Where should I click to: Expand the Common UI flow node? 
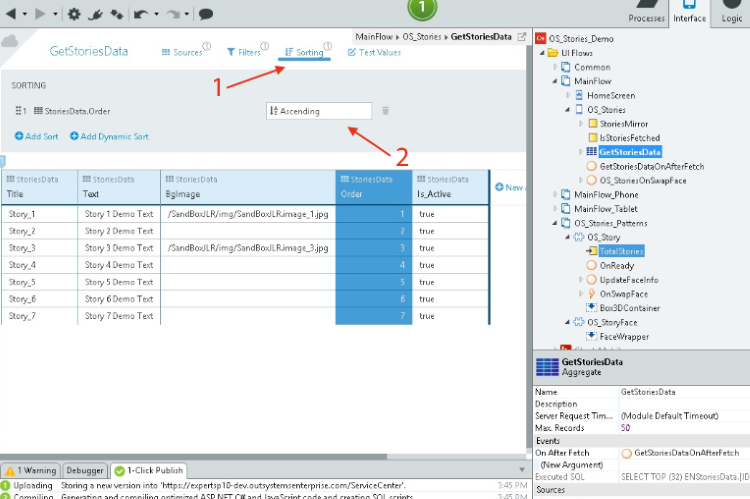click(556, 67)
